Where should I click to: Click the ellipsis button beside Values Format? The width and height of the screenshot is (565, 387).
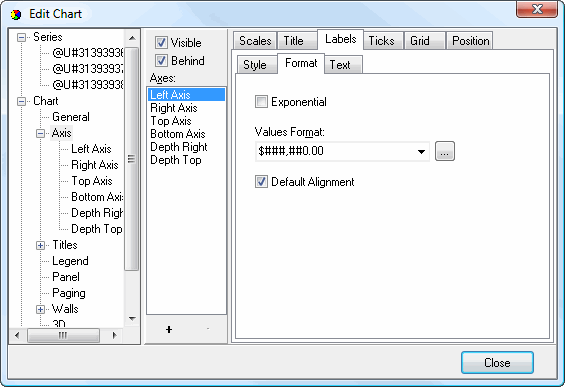click(x=445, y=151)
